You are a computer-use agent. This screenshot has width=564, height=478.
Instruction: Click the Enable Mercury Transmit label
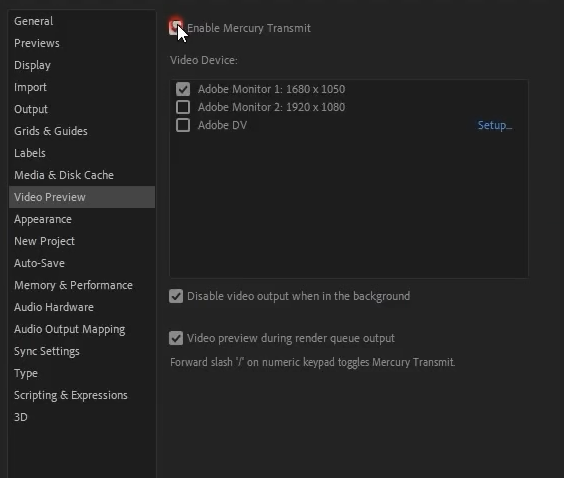(x=249, y=28)
